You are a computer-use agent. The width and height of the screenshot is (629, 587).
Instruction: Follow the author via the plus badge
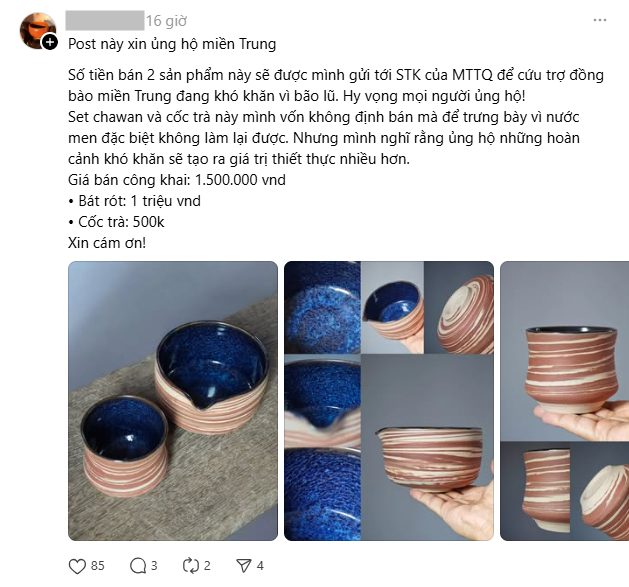(50, 42)
